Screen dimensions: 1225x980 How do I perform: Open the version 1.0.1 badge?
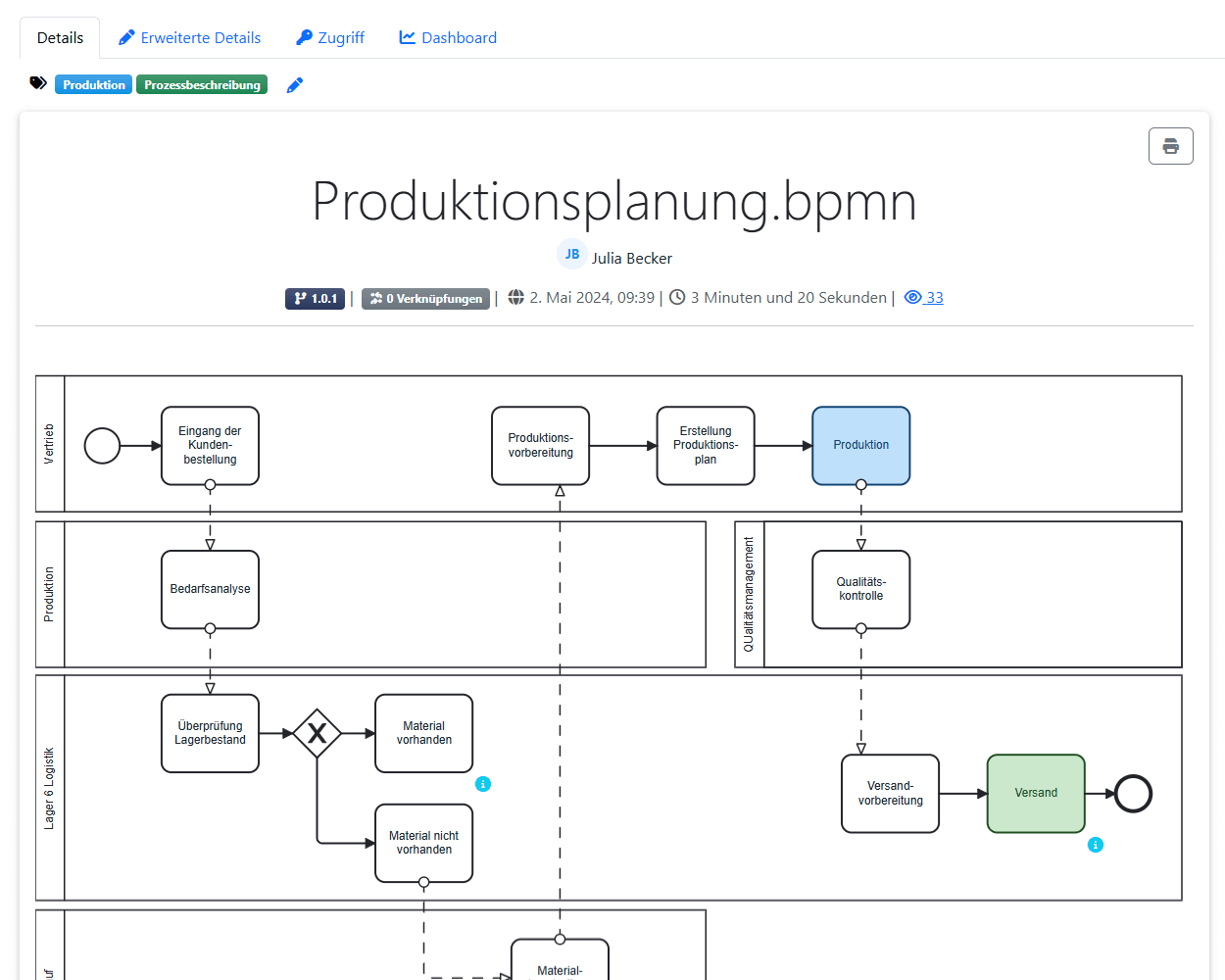315,299
